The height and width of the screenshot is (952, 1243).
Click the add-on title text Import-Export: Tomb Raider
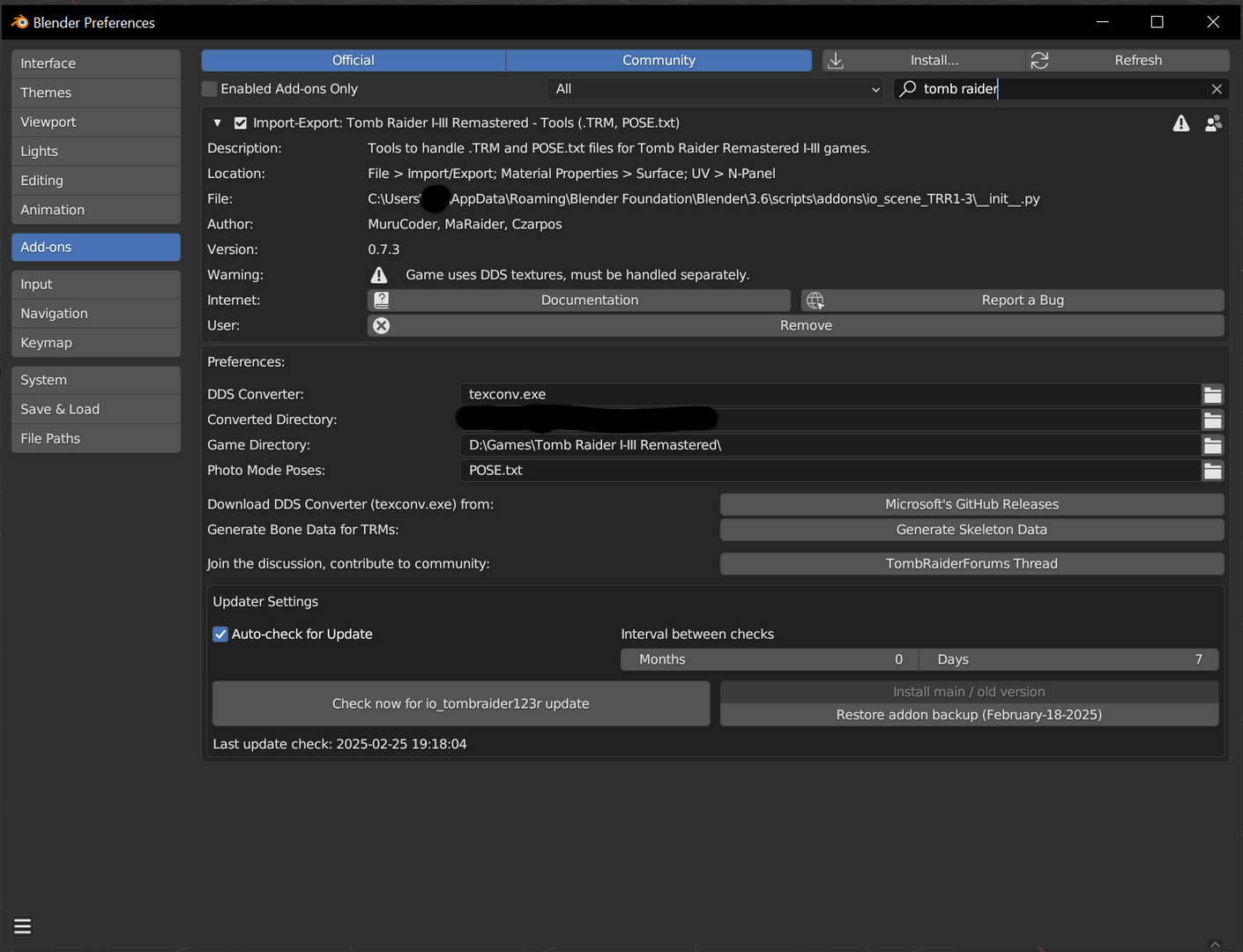pyautogui.click(x=465, y=123)
